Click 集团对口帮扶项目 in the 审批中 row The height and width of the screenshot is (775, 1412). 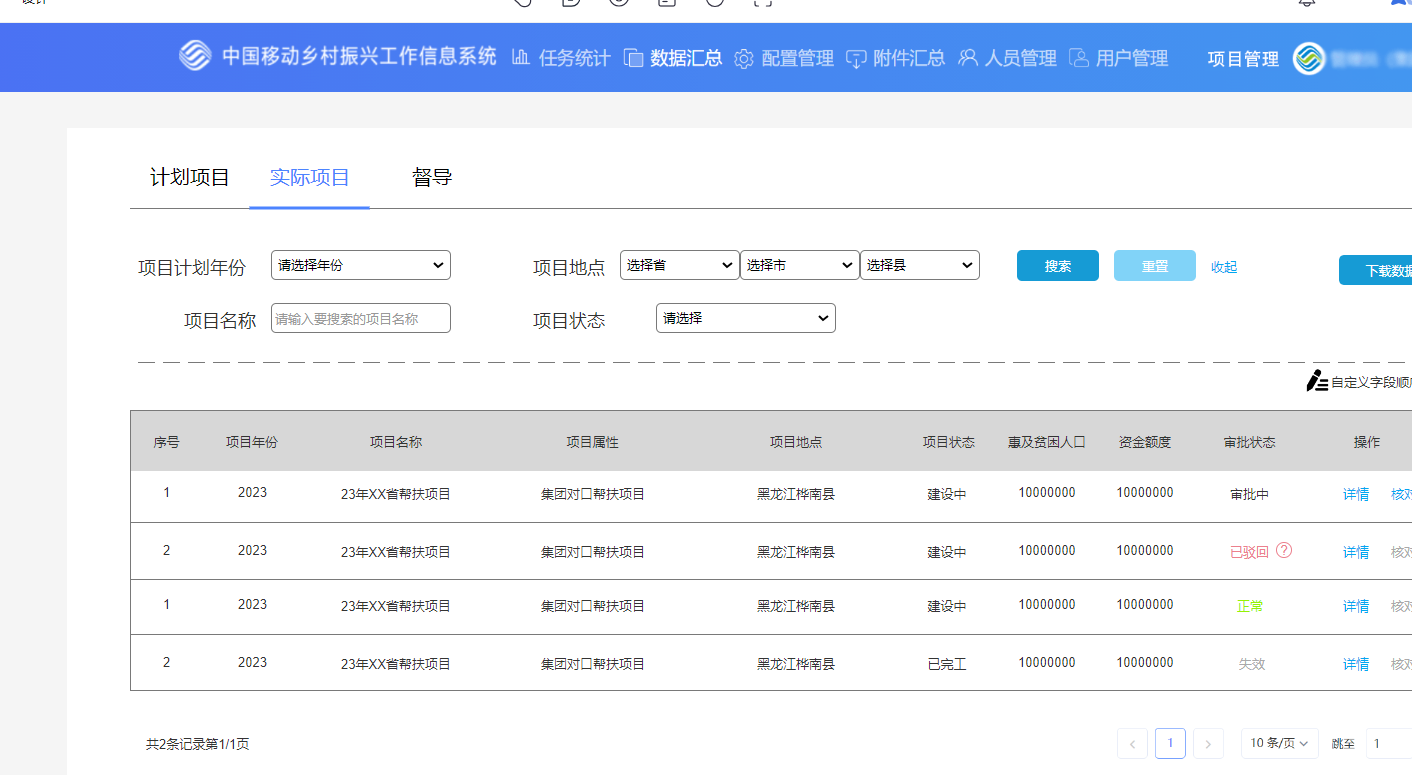[x=593, y=494]
